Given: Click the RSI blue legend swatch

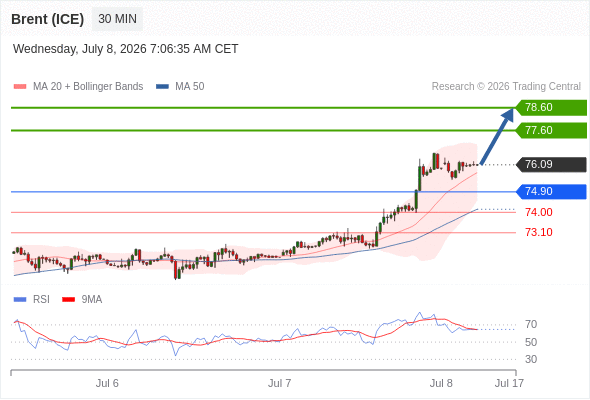Looking at the screenshot, I should 20,300.
